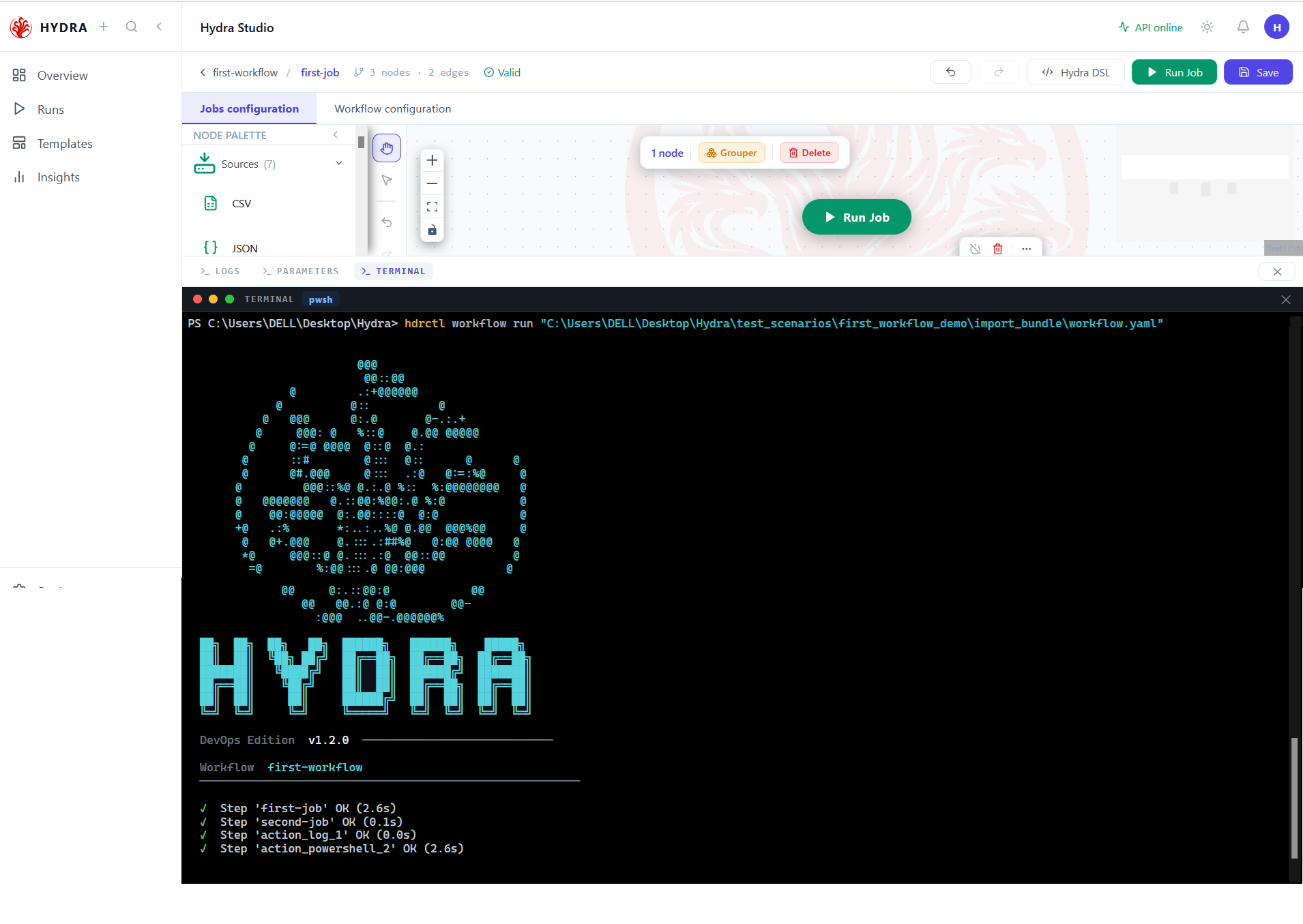Click the red terminal dot
This screenshot has height=924, width=1303.
click(x=197, y=299)
